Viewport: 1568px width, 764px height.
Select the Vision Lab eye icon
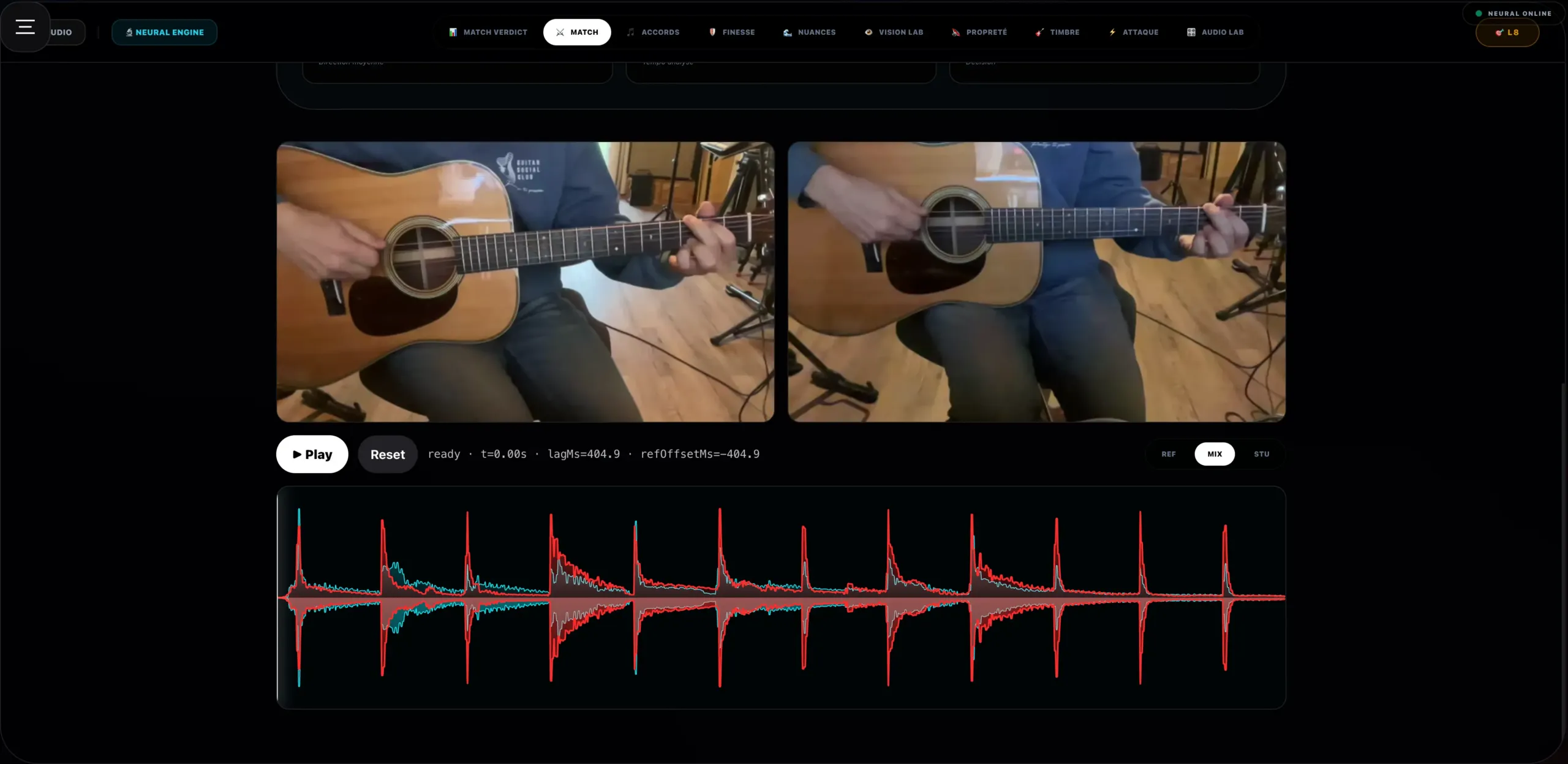click(x=869, y=32)
